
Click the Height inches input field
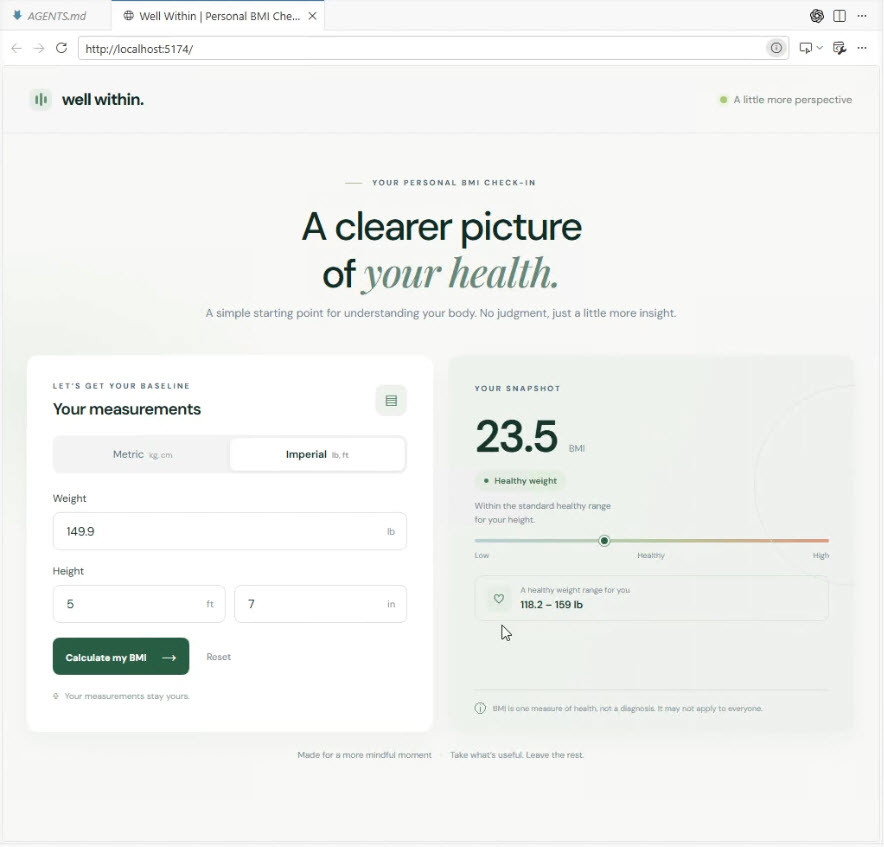[320, 605]
